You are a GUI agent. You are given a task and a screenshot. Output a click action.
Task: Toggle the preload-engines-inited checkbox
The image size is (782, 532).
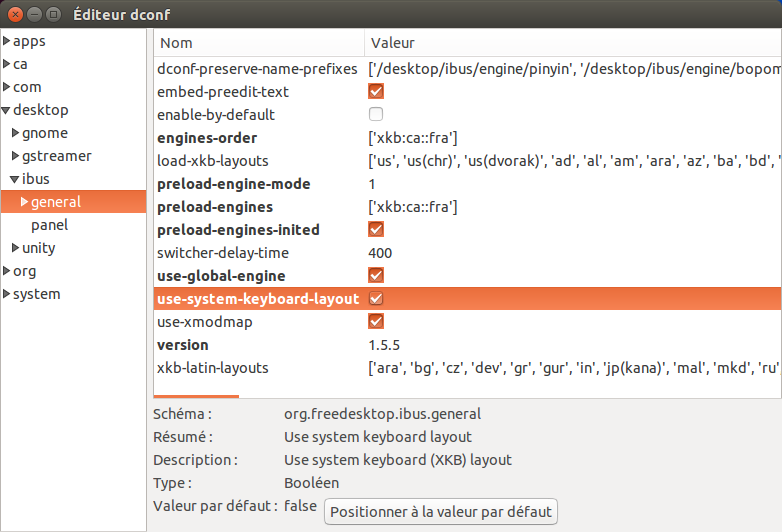click(x=376, y=230)
